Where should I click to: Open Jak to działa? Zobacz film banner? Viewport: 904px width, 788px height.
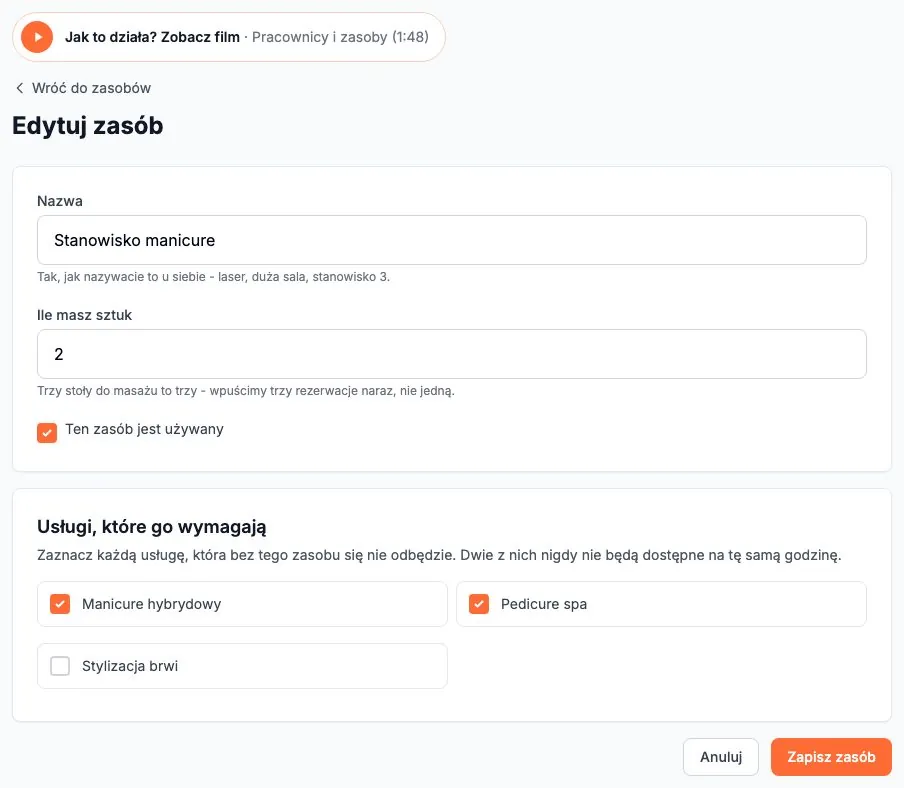[x=228, y=37]
